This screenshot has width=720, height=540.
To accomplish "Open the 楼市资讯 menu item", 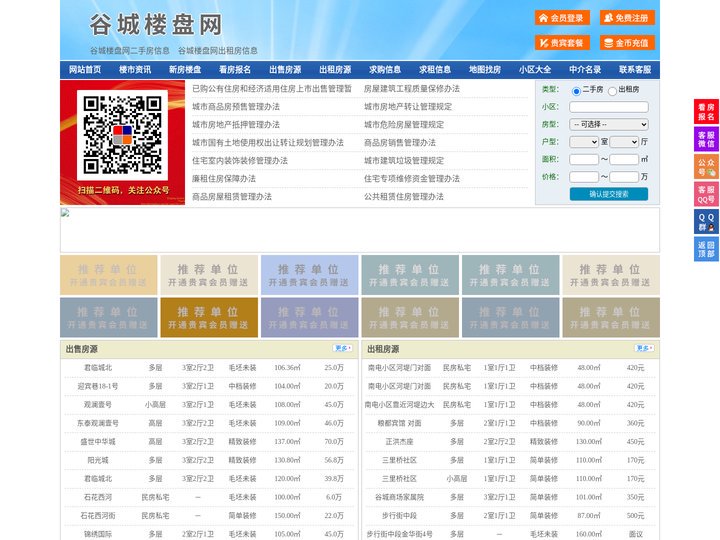I will [x=135, y=69].
